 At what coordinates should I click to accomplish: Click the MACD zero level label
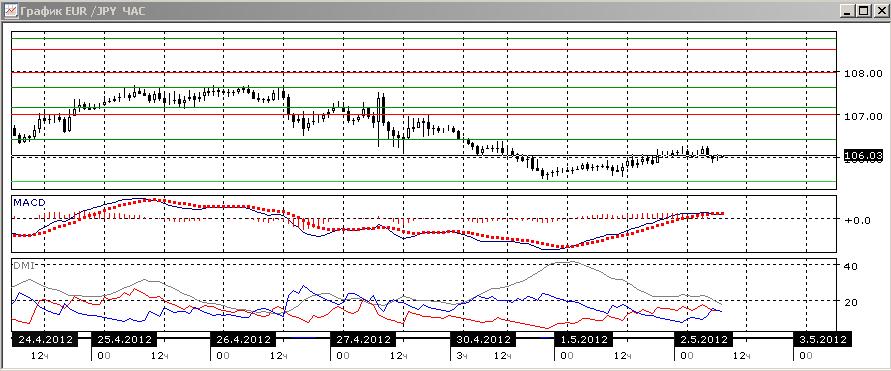tap(857, 220)
